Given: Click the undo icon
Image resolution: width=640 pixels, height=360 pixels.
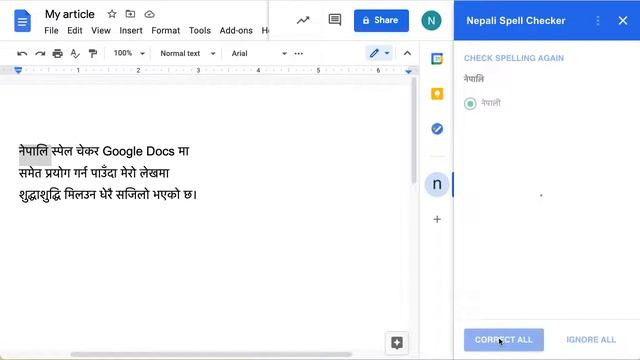Looking at the screenshot, I should [x=22, y=53].
